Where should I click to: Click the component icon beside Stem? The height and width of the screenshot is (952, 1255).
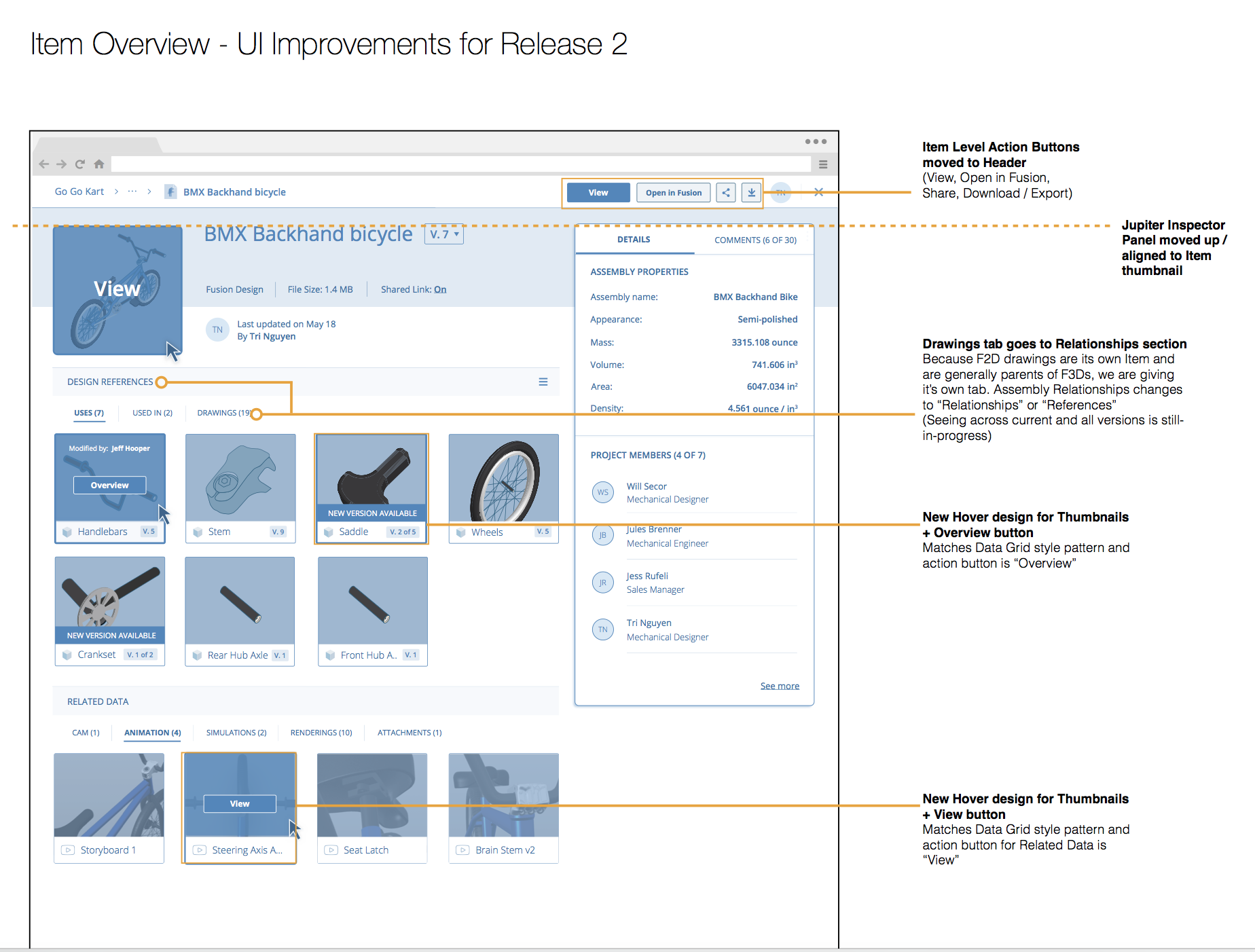point(198,532)
